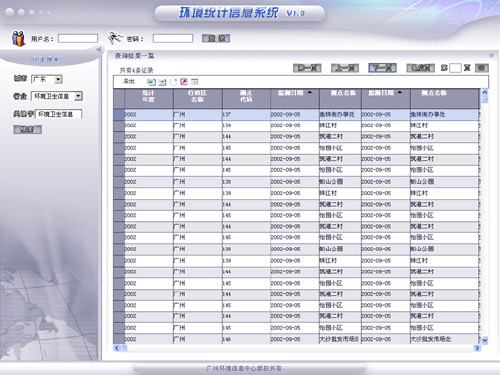
Task: Click the 统计年度 column header
Action: coord(149,96)
